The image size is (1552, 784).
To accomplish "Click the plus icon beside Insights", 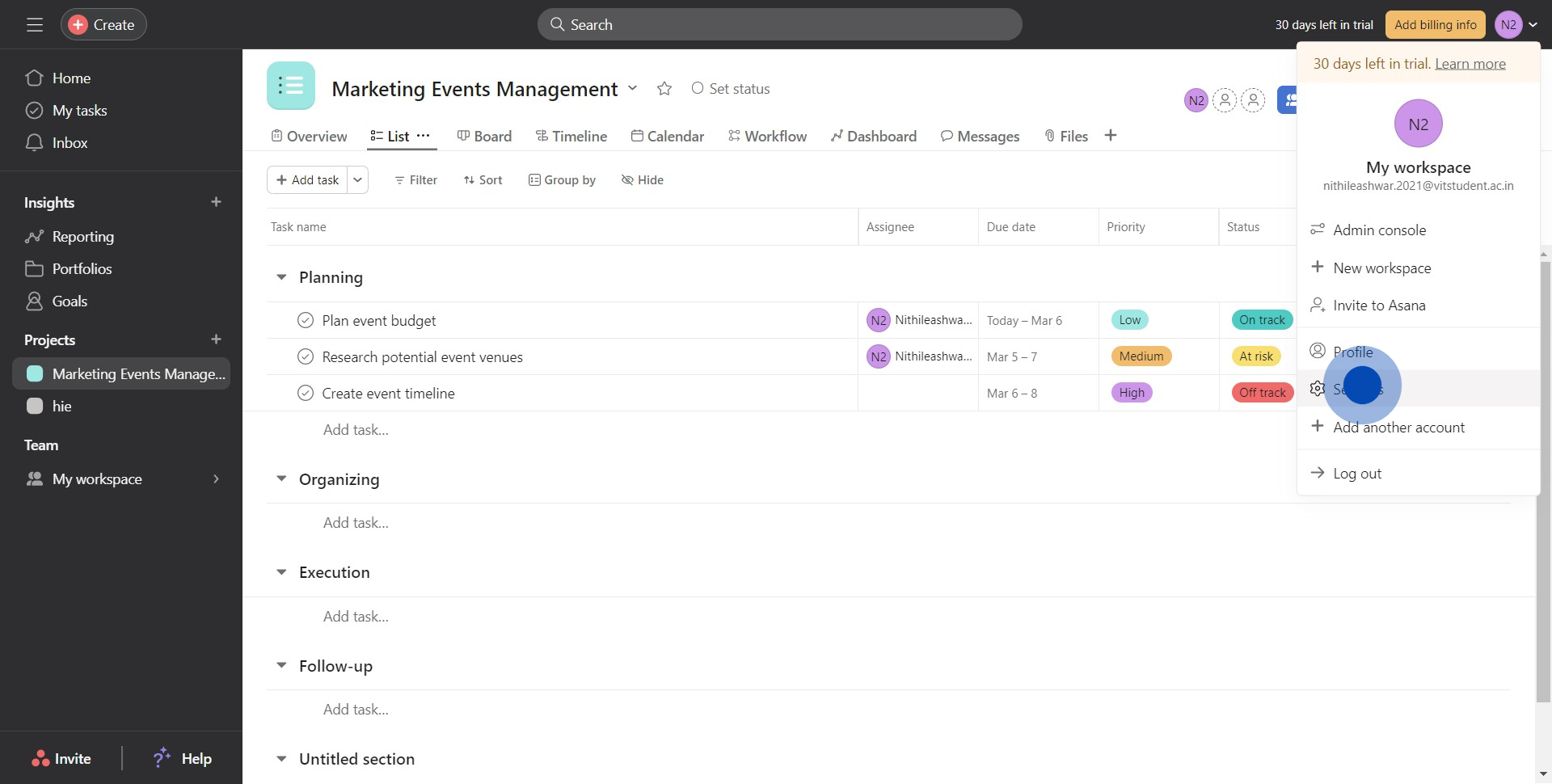I will [216, 202].
